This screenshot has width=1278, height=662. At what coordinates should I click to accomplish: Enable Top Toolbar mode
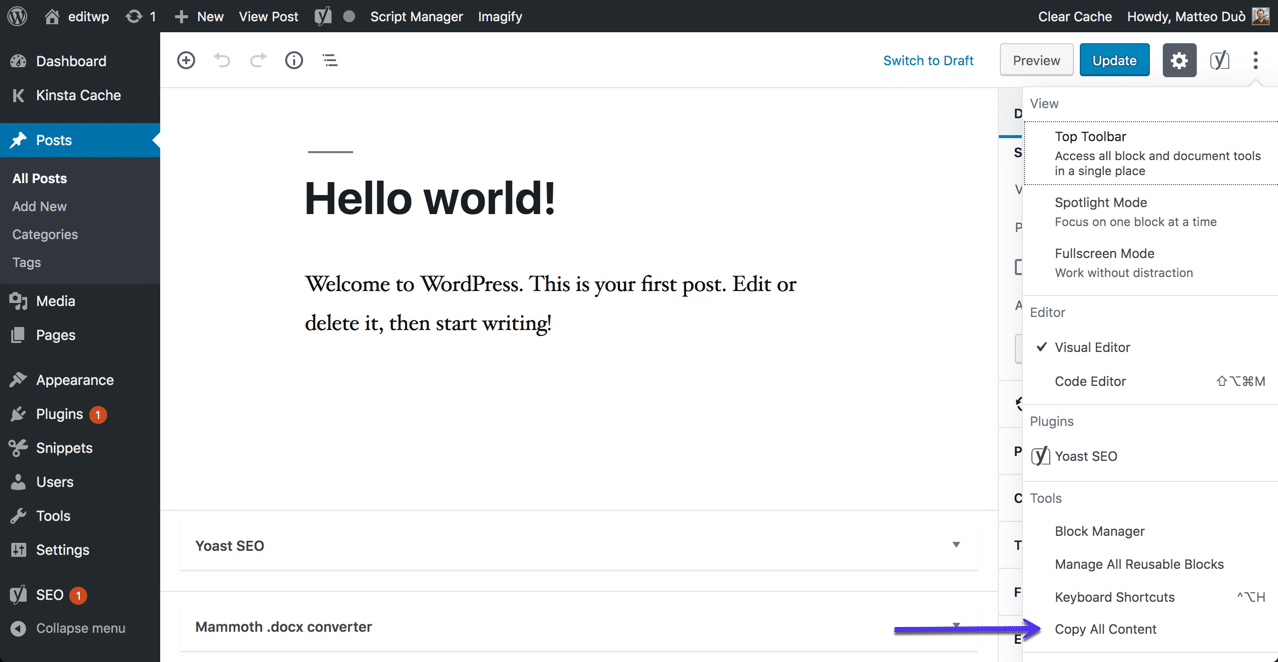point(1090,136)
